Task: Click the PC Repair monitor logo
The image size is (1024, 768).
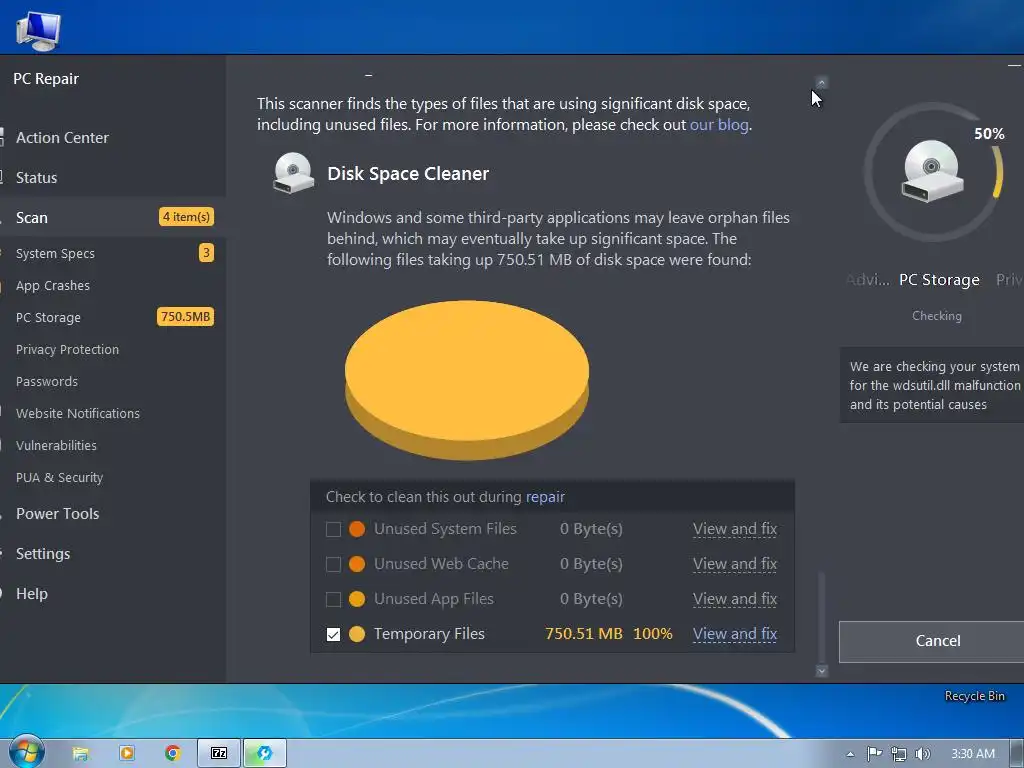Action: (x=38, y=29)
